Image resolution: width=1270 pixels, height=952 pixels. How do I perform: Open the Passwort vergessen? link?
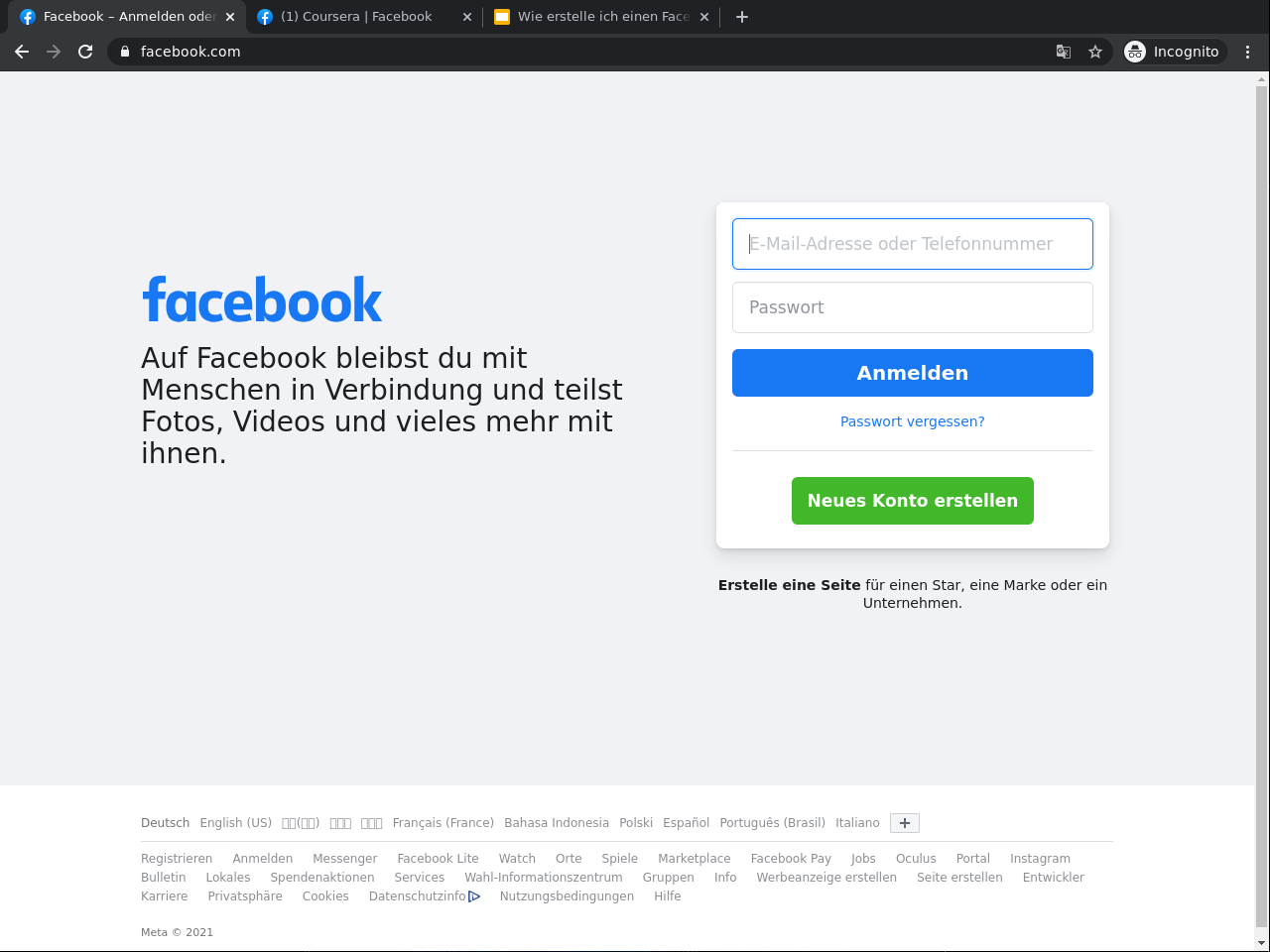coord(913,421)
